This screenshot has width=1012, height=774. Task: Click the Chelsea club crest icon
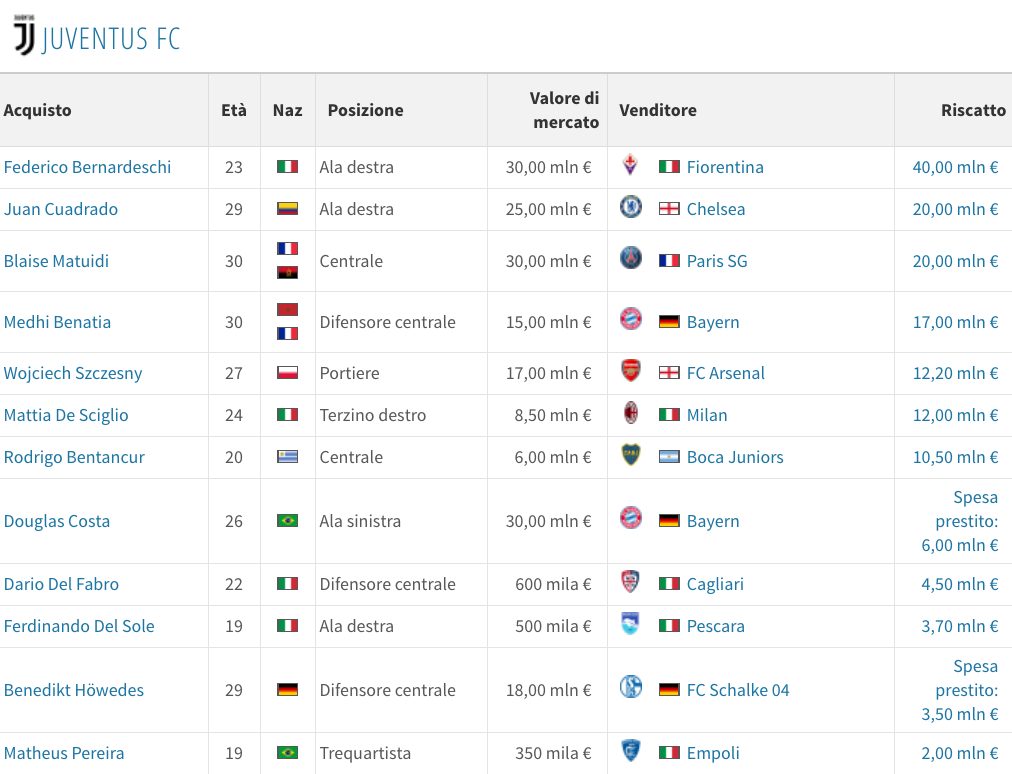tap(630, 207)
